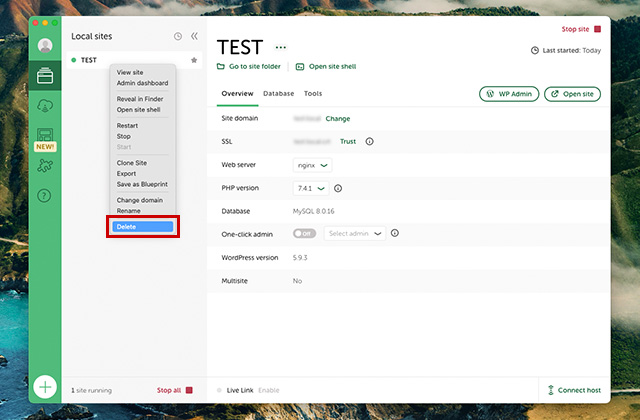
Task: Open the nginx web server dropdown
Action: [312, 165]
